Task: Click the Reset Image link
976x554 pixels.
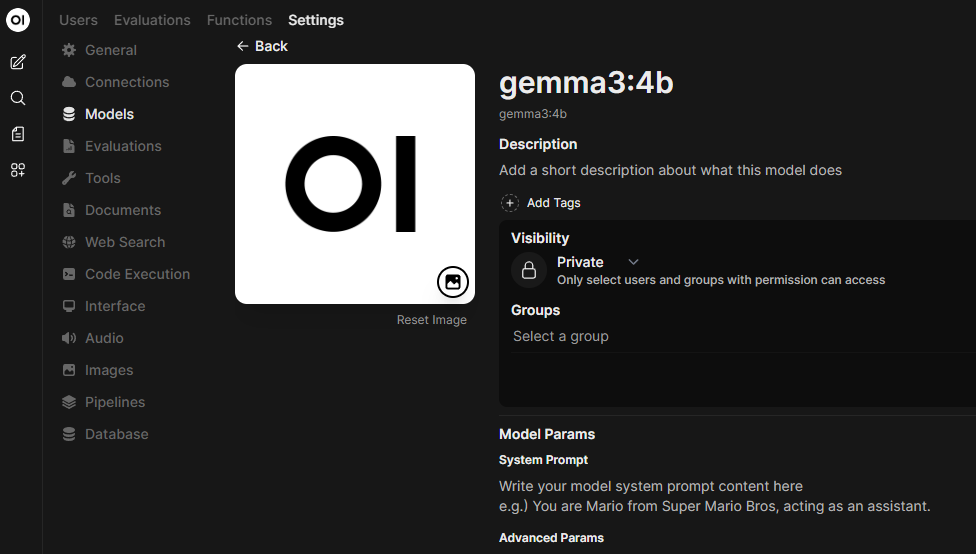Action: click(x=432, y=320)
